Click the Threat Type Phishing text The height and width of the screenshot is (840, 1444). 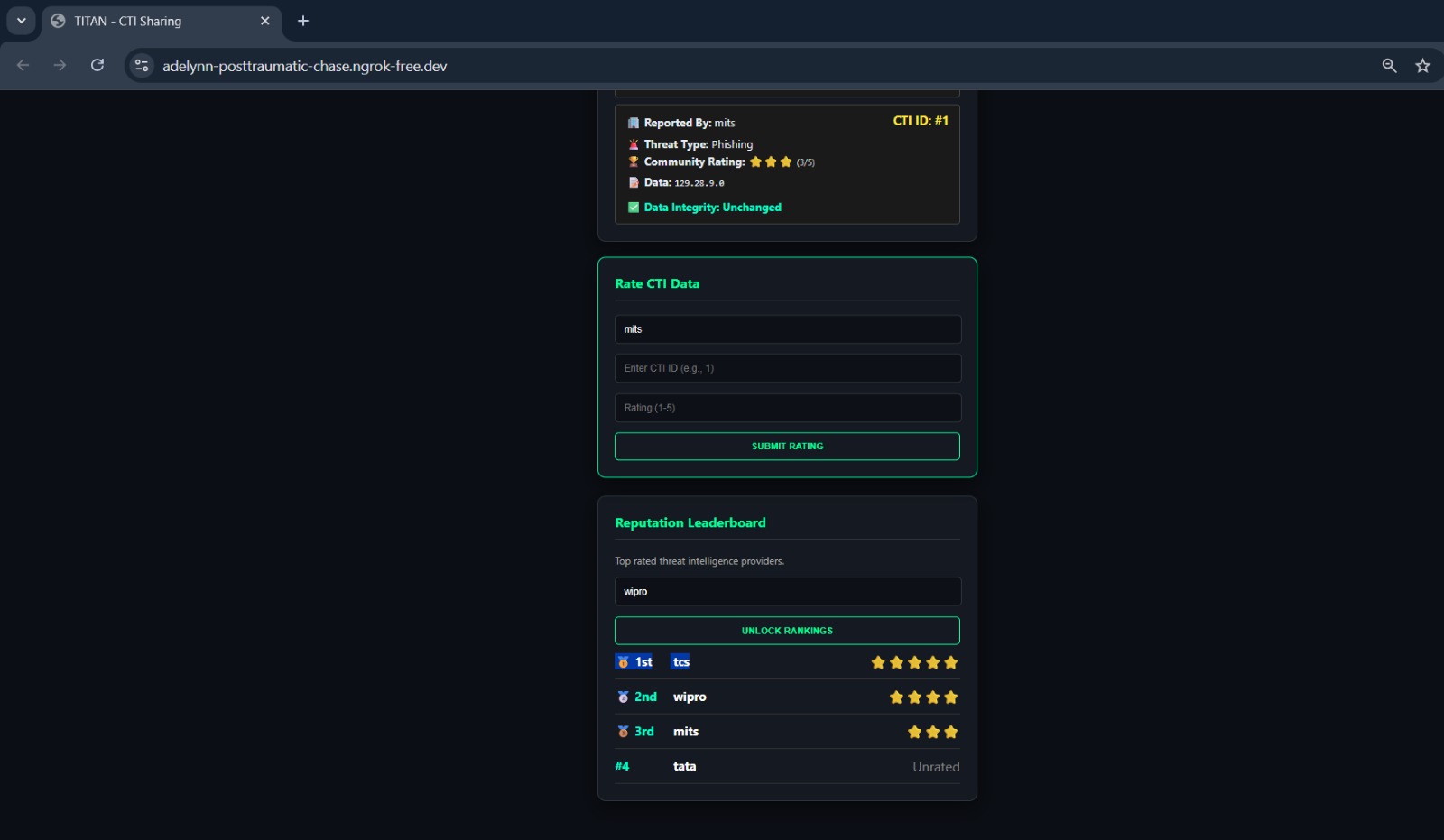pos(699,144)
